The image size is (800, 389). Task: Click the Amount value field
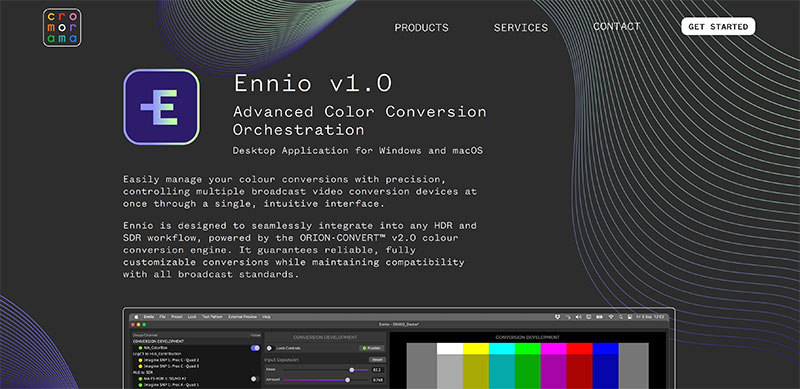tap(378, 380)
